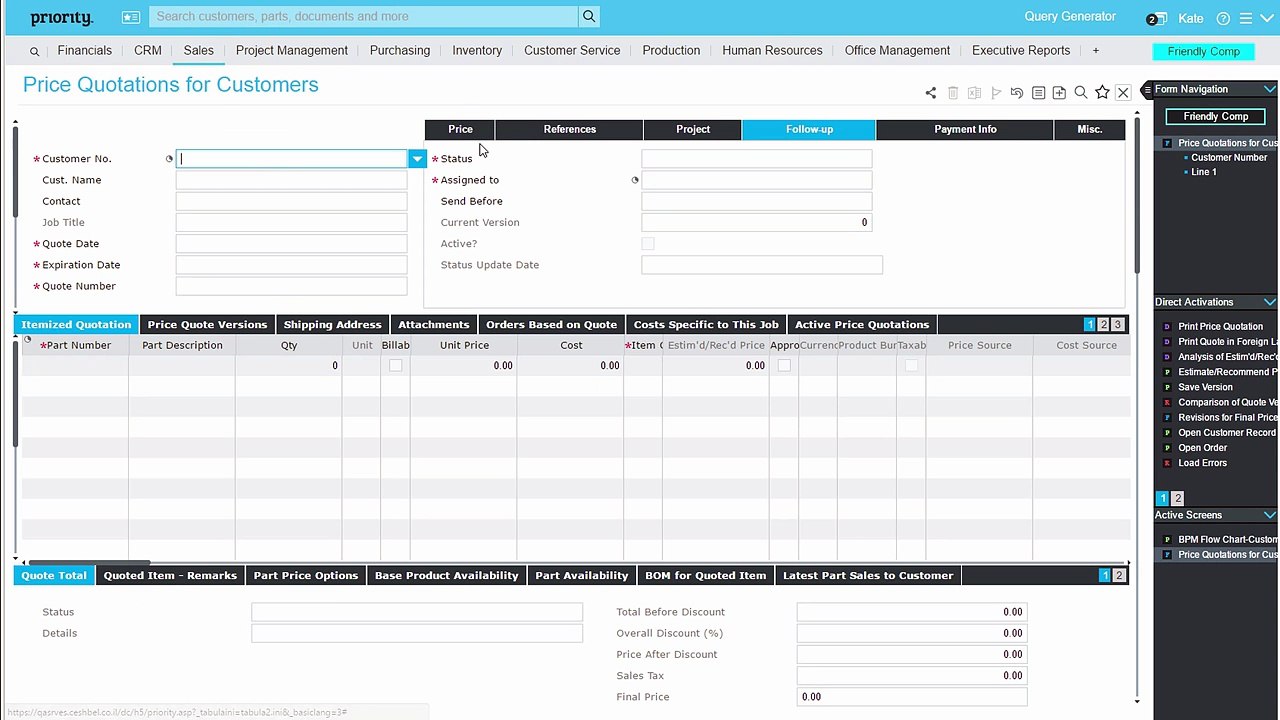Viewport: 1280px width, 720px height.
Task: Open the Part Price Options tab
Action: (x=305, y=576)
